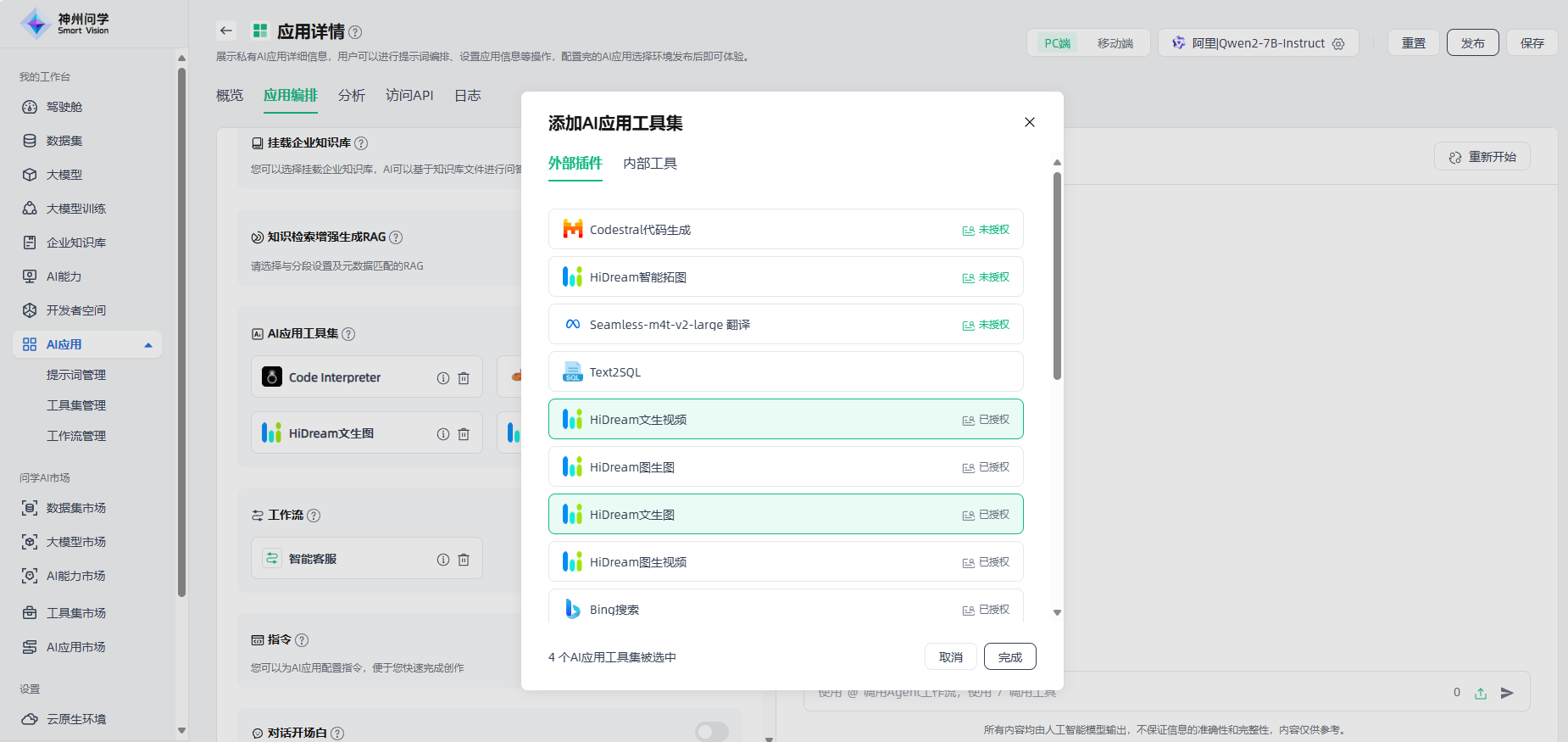The image size is (1568, 742).
Task: Switch to 概览 tab
Action: click(x=230, y=96)
